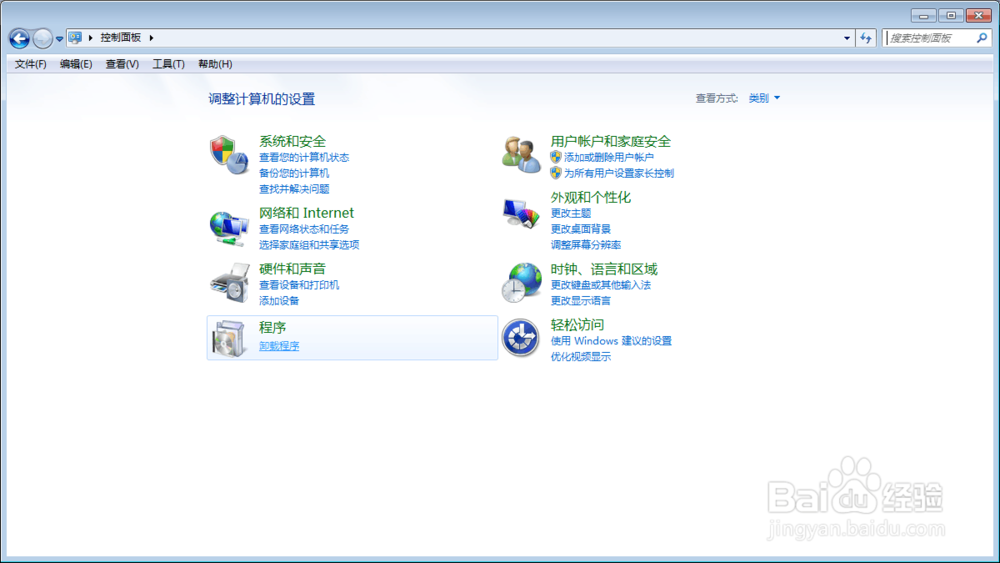Screen dimensions: 1000x563
Task: Open the 文件(F) menu
Action: point(31,64)
